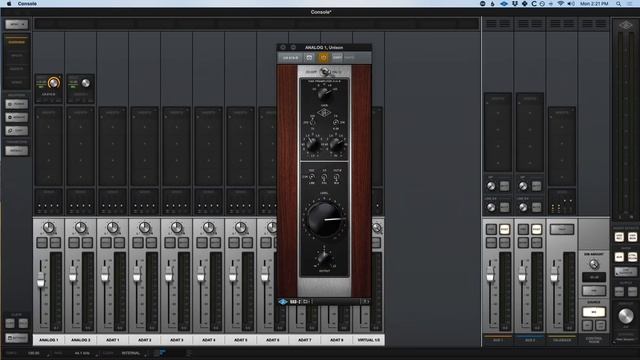Click the ANALOG 1 channel fader handle
This screenshot has width=640, height=360.
click(x=41, y=280)
